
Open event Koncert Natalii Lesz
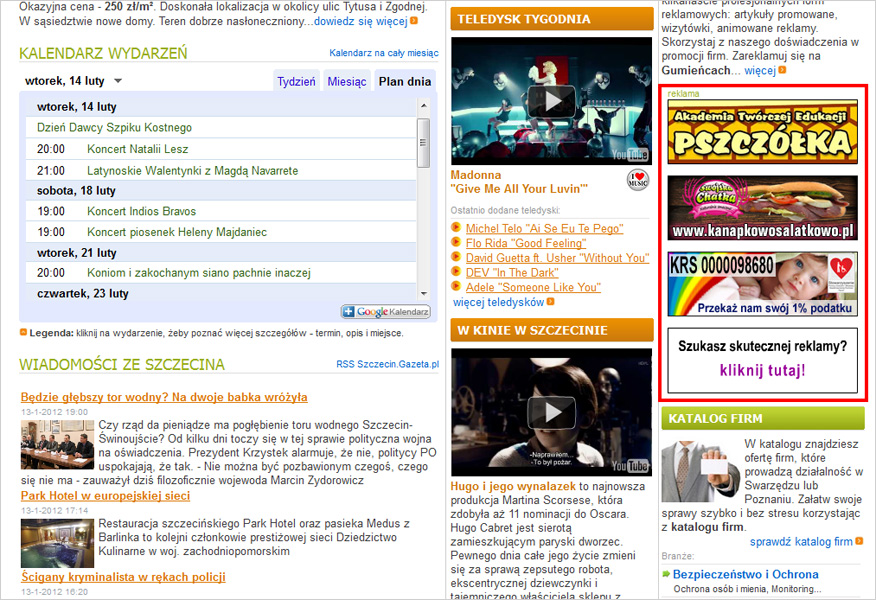pos(137,149)
